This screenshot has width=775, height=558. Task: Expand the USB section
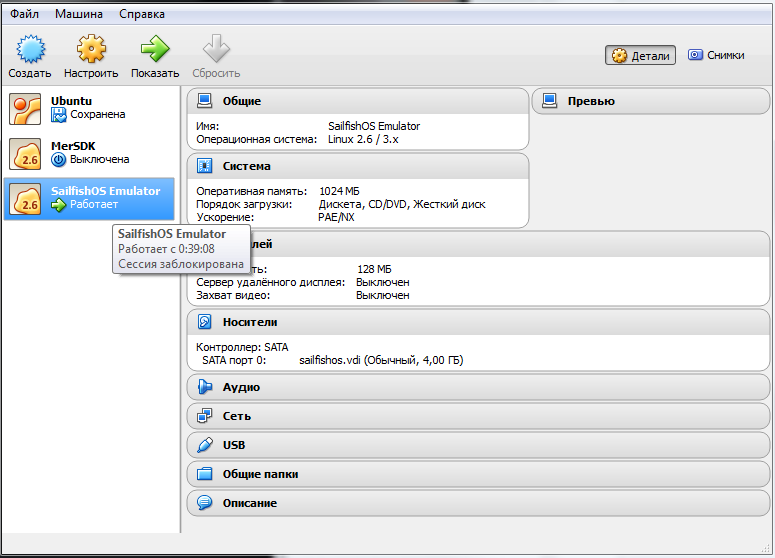478,445
